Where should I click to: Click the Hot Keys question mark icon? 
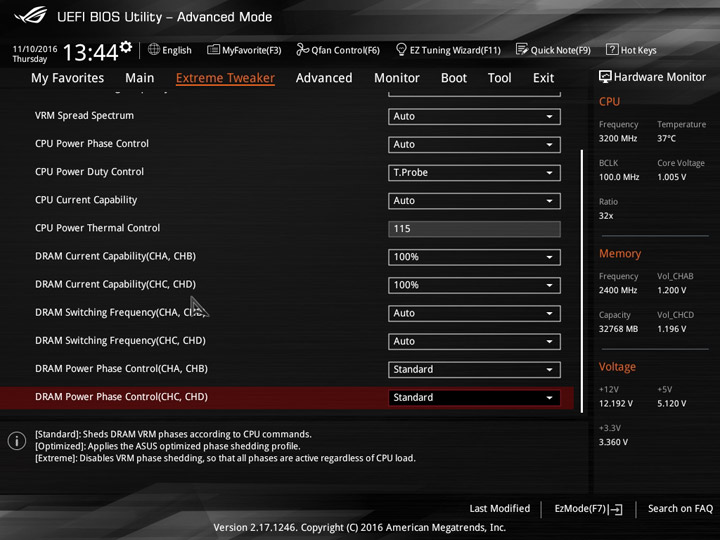612,49
